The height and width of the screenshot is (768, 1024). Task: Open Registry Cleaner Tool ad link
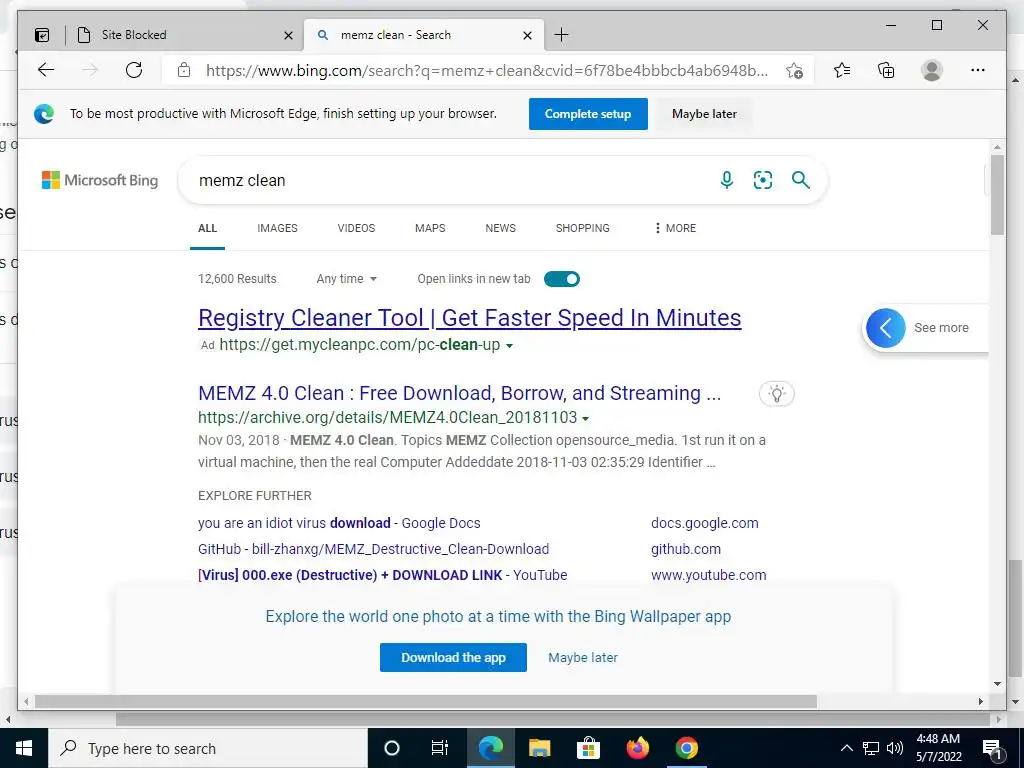click(470, 318)
